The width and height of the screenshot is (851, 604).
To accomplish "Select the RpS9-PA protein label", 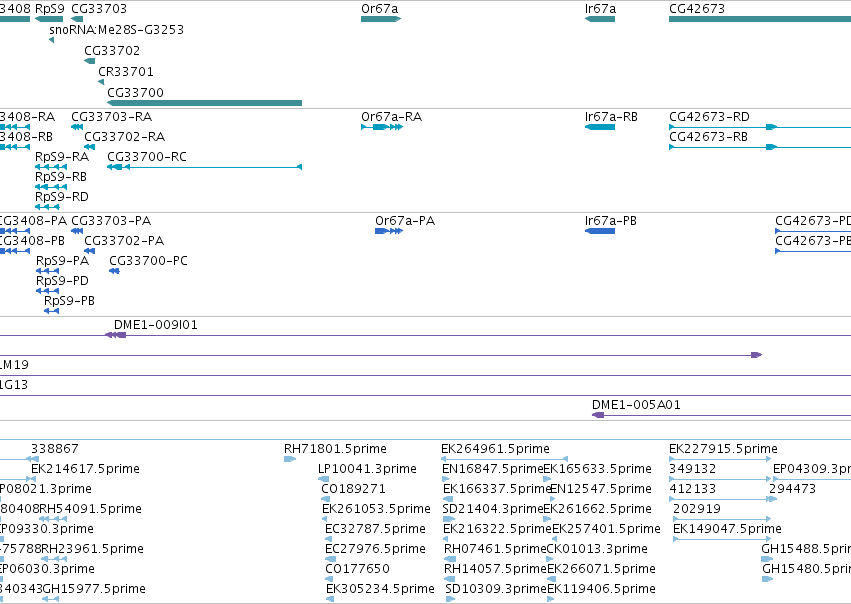I will coord(63,261).
